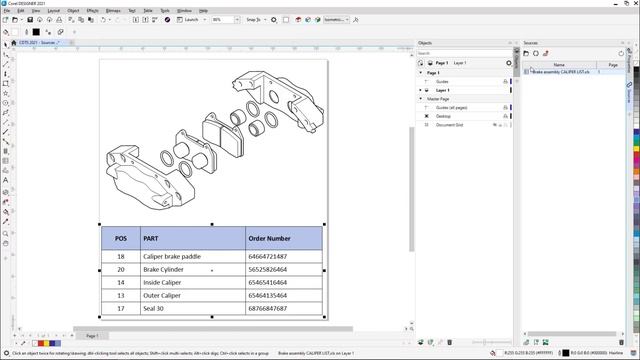Click the red break-link icon in Sources
This screenshot has width=640, height=360.
tap(546, 53)
